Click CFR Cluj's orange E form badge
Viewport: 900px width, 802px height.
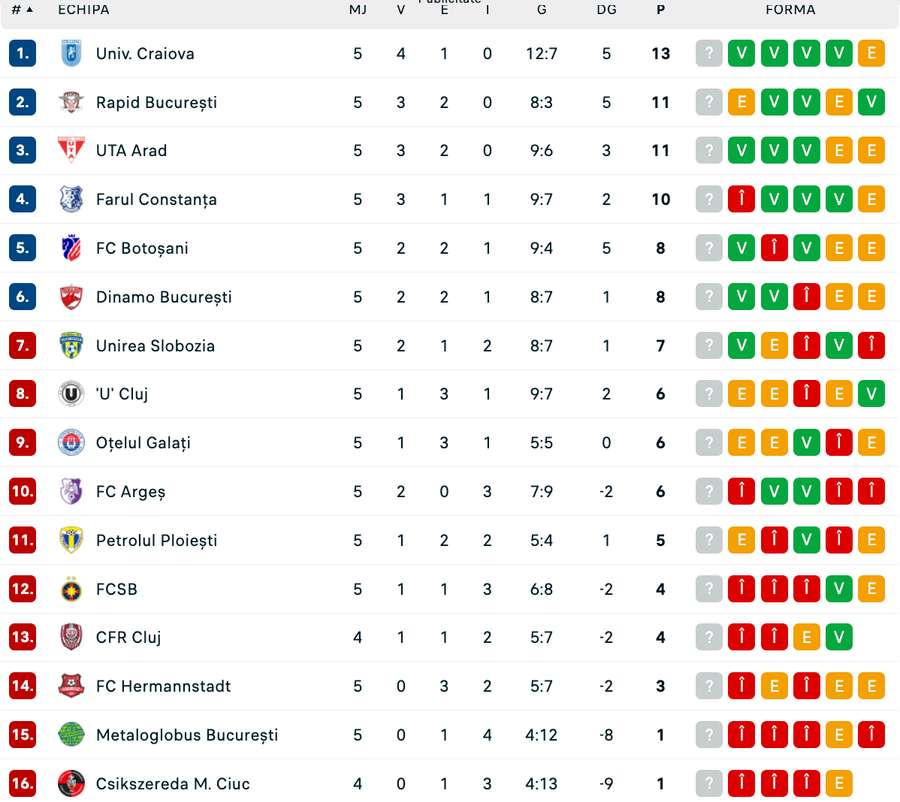point(806,637)
